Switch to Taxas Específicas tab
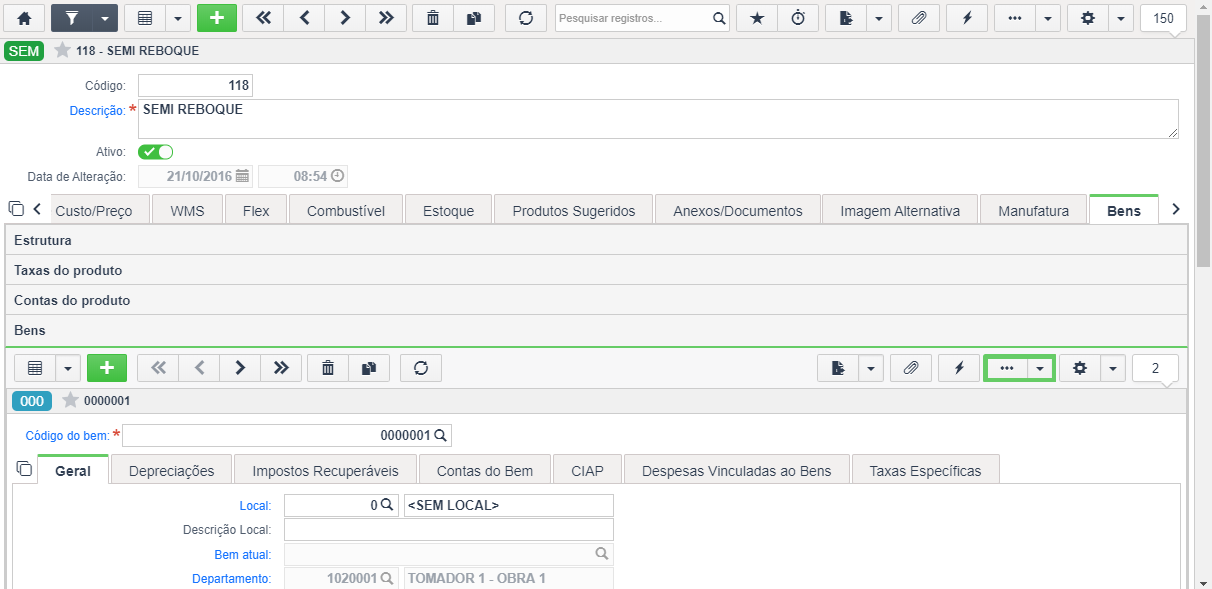The width and height of the screenshot is (1212, 589). pyautogui.click(x=926, y=470)
